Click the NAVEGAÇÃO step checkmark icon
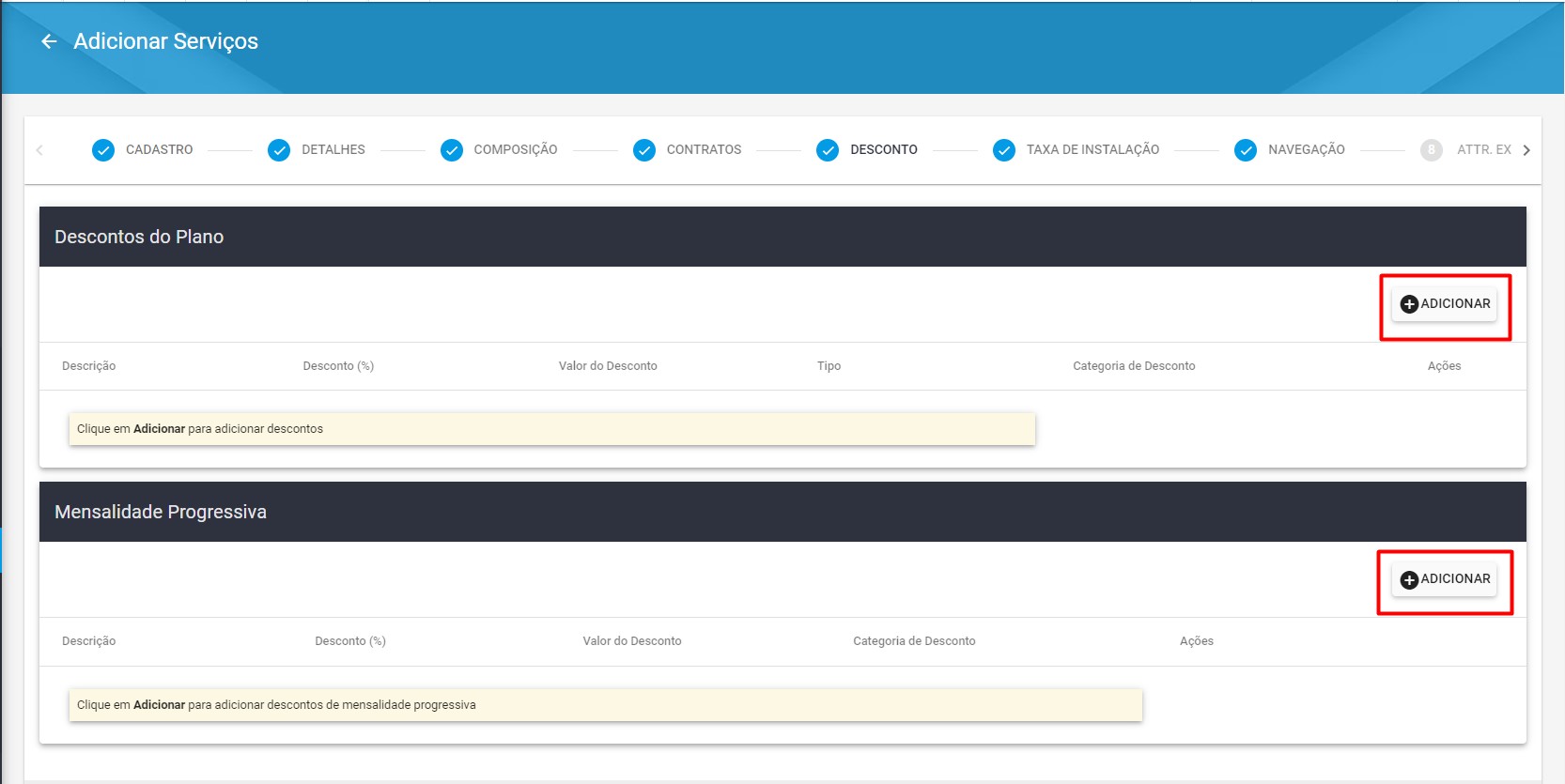Viewport: 1565px width, 784px height. [x=1246, y=150]
